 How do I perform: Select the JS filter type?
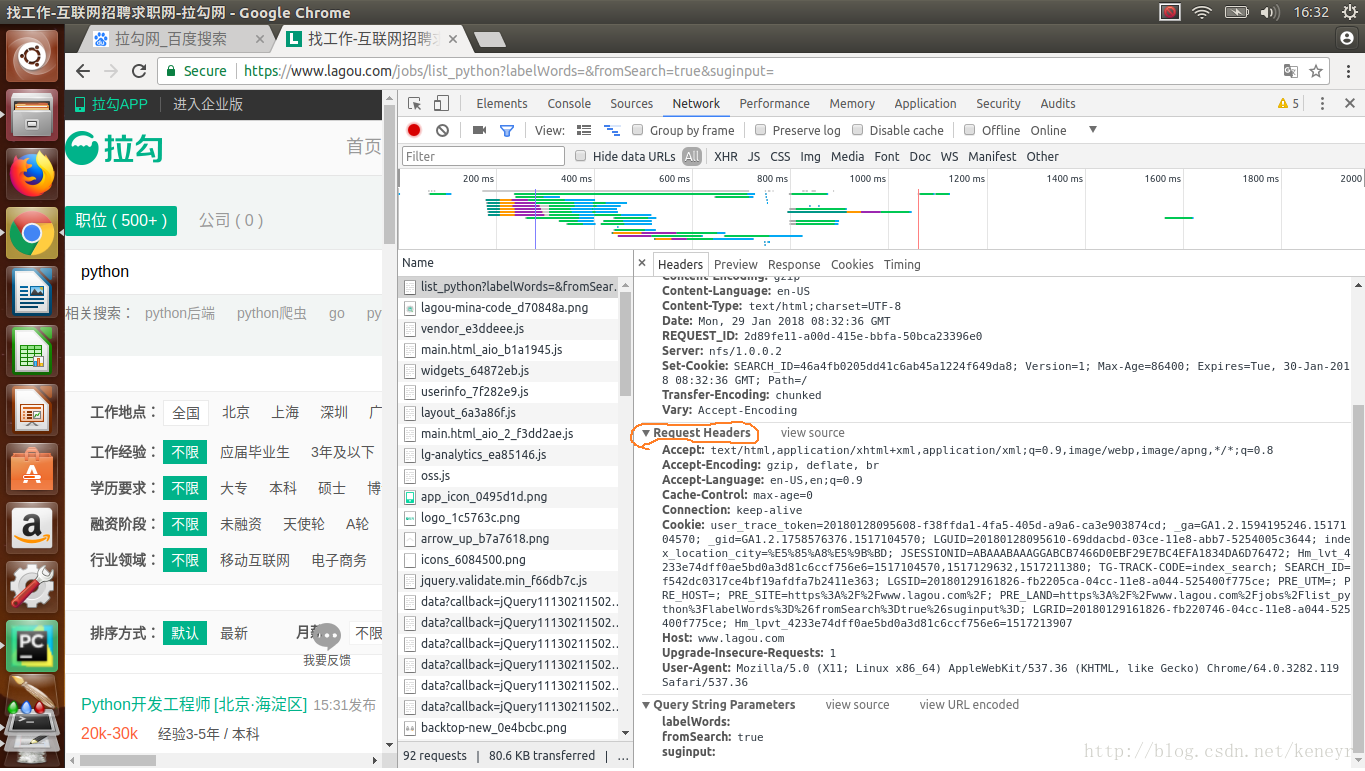(x=753, y=156)
